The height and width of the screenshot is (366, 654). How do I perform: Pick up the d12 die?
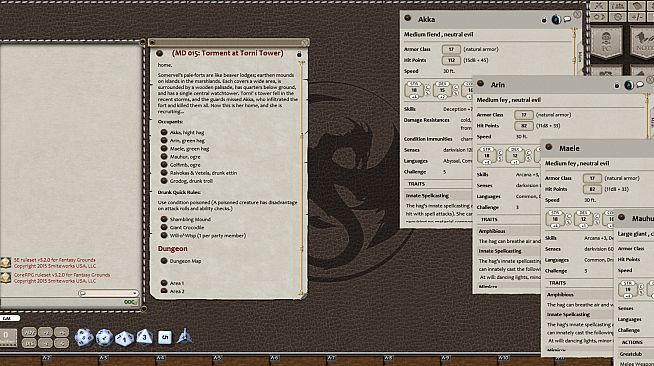pyautogui.click(x=104, y=338)
